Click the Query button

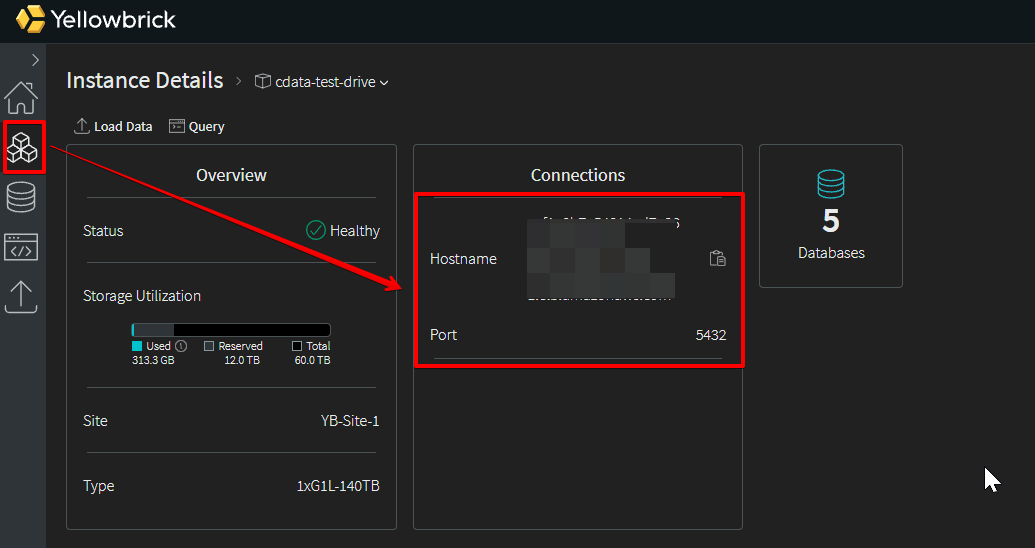197,126
